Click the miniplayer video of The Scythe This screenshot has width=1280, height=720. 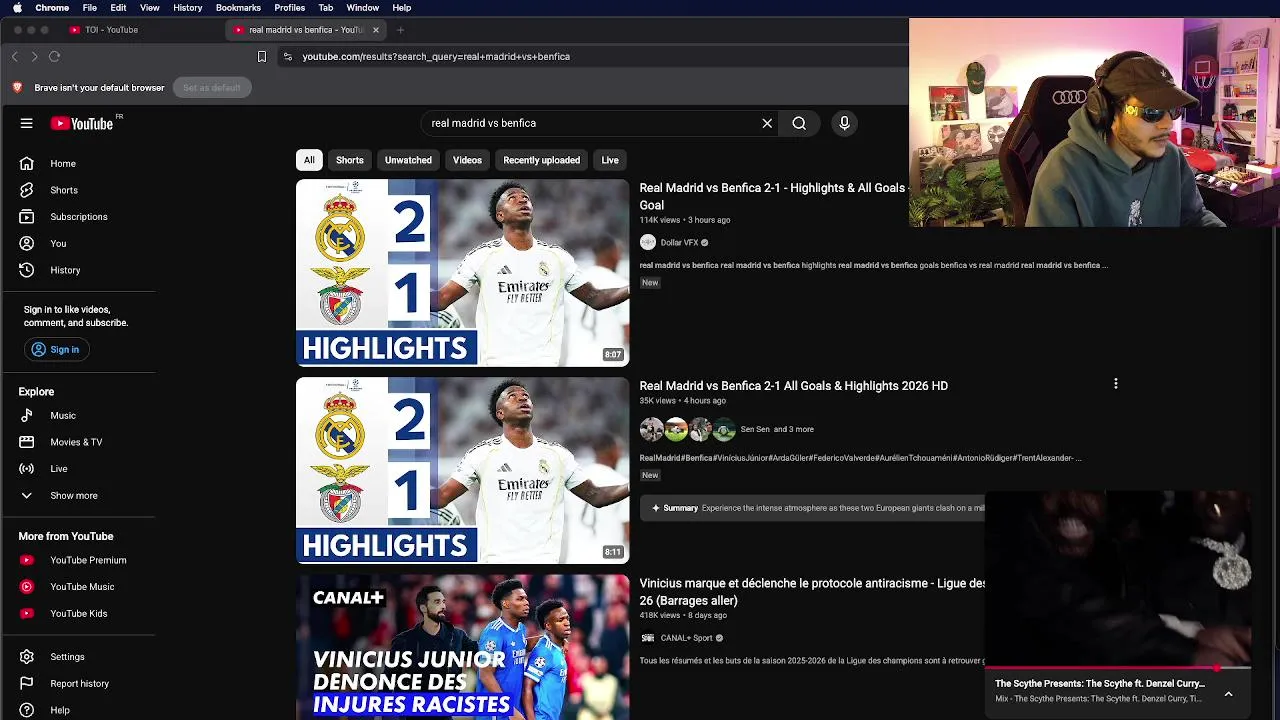point(1118,578)
